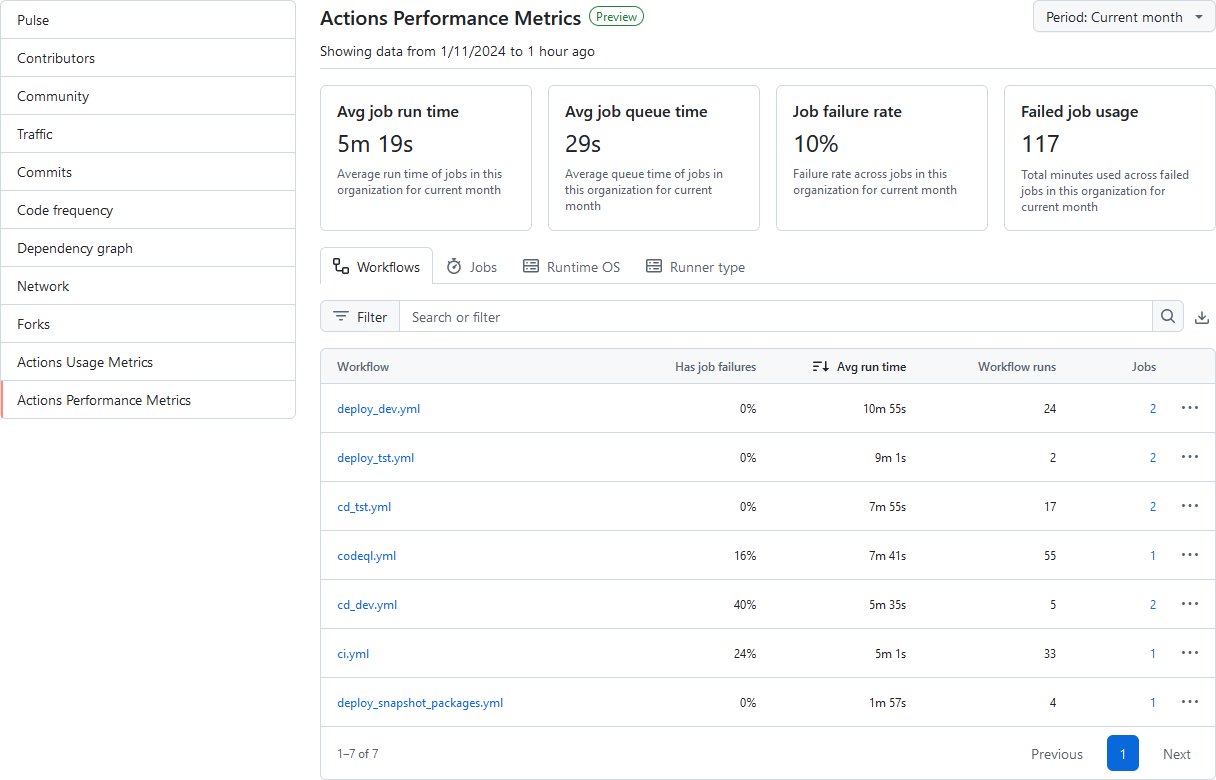Open the three-dot menu for deploy_dev.yml
This screenshot has width=1216, height=780.
(x=1190, y=408)
